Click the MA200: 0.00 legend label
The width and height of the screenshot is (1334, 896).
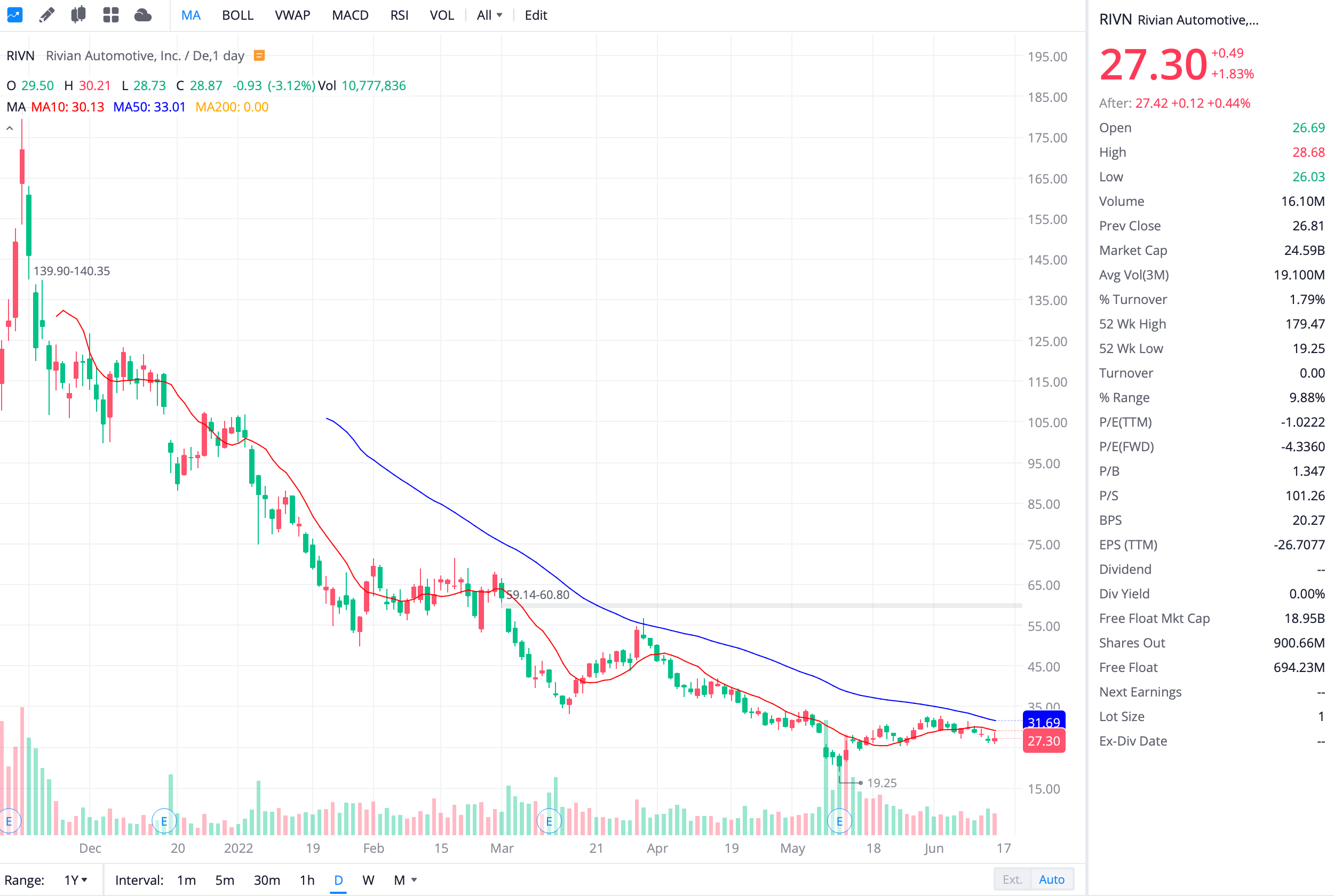[232, 107]
